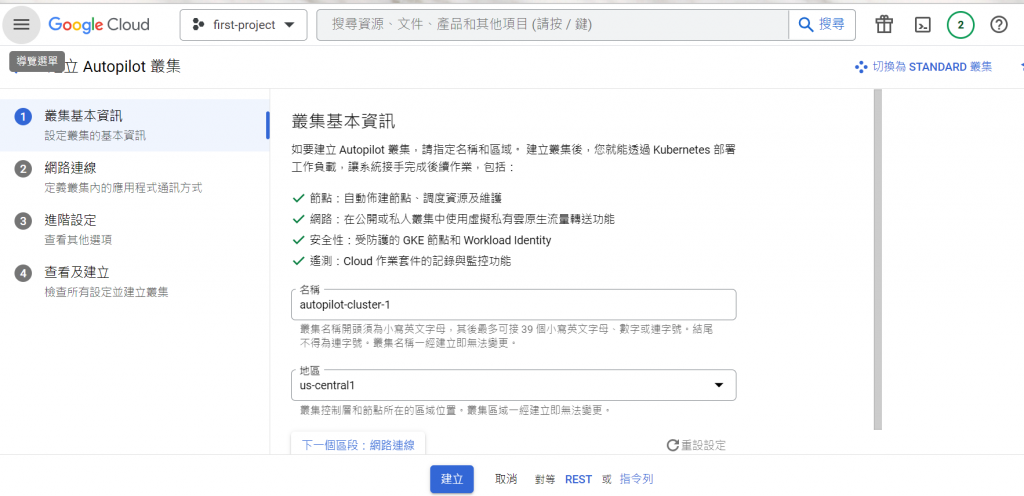Click the 搜尋 search button
Image resolution: width=1024 pixels, height=496 pixels.
tap(822, 25)
